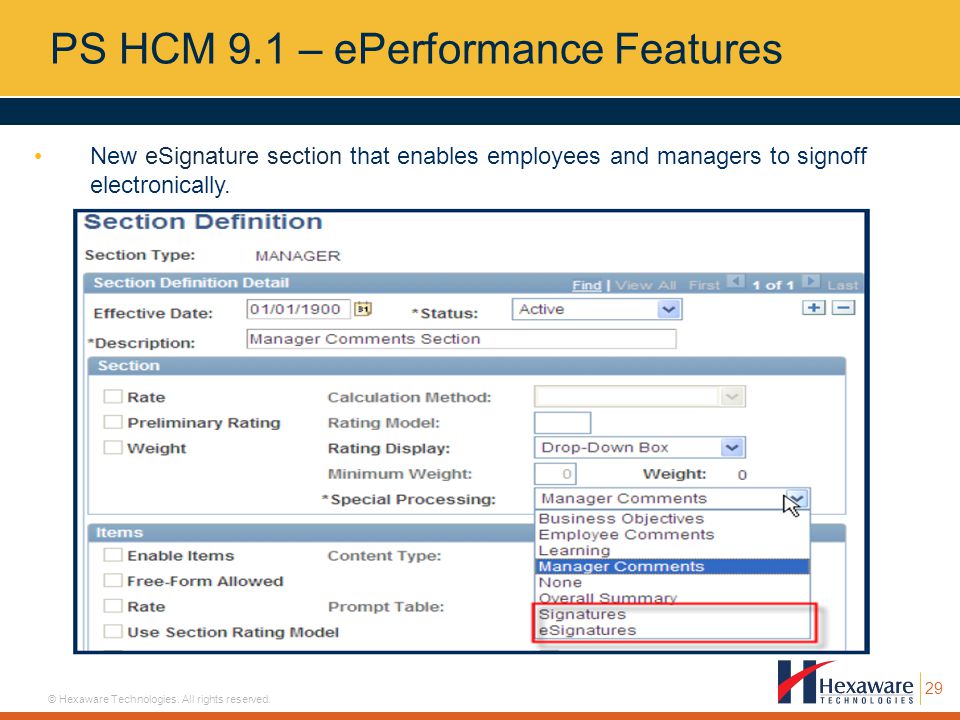The width and height of the screenshot is (960, 720).
Task: Click into the Effective Date field
Action: 298,309
